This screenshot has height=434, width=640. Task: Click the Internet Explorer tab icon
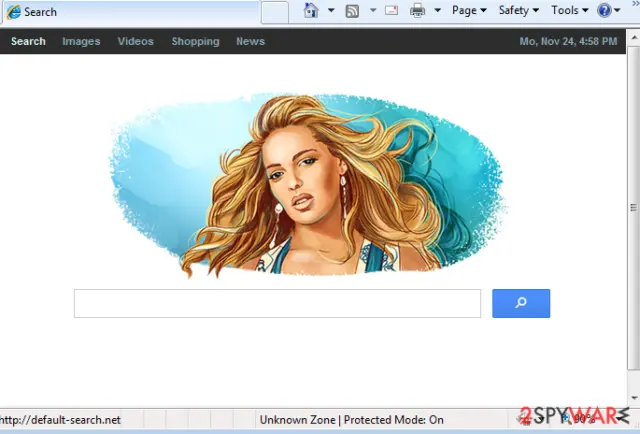click(x=13, y=12)
